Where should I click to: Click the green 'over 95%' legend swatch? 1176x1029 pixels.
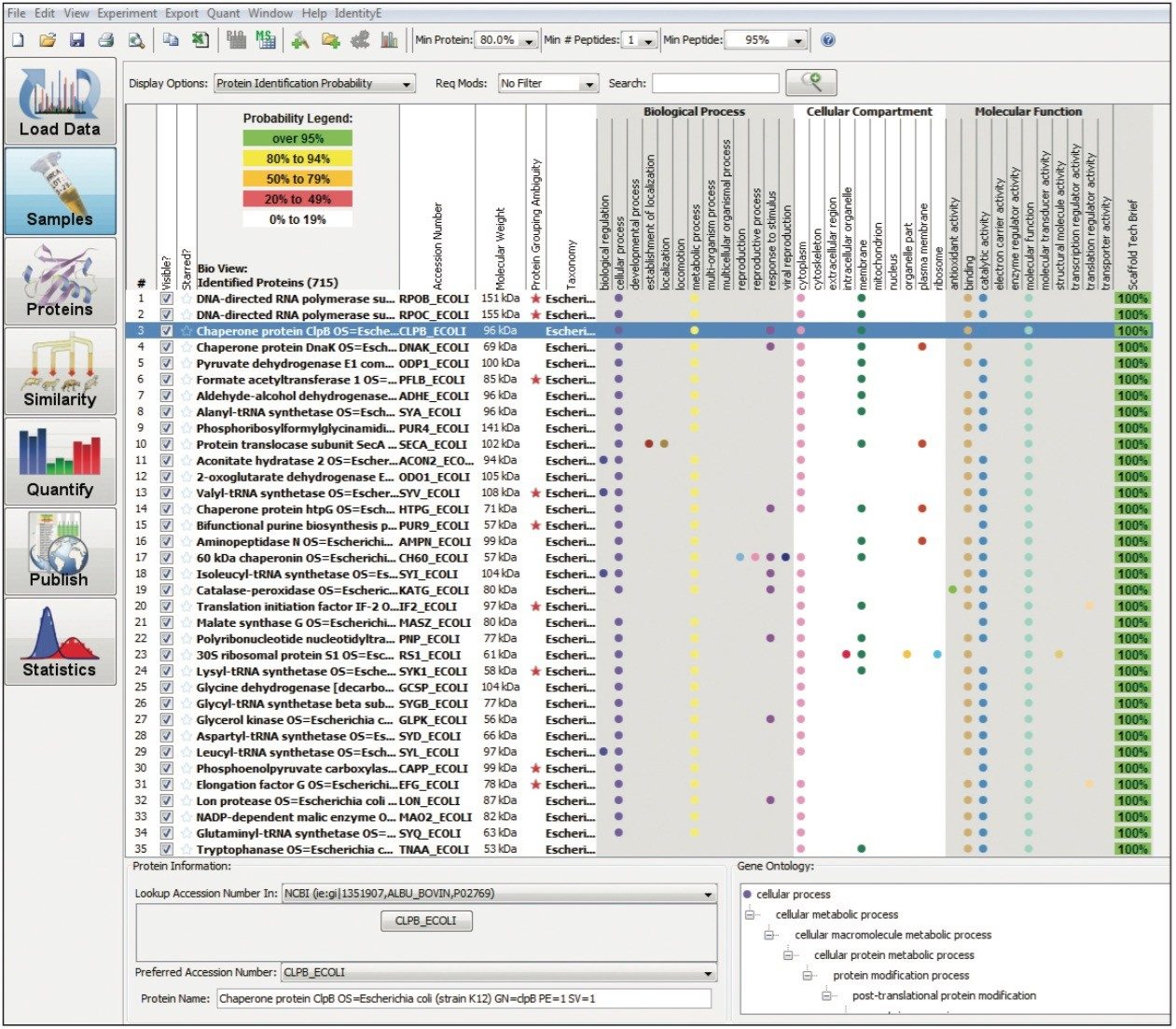[x=297, y=139]
